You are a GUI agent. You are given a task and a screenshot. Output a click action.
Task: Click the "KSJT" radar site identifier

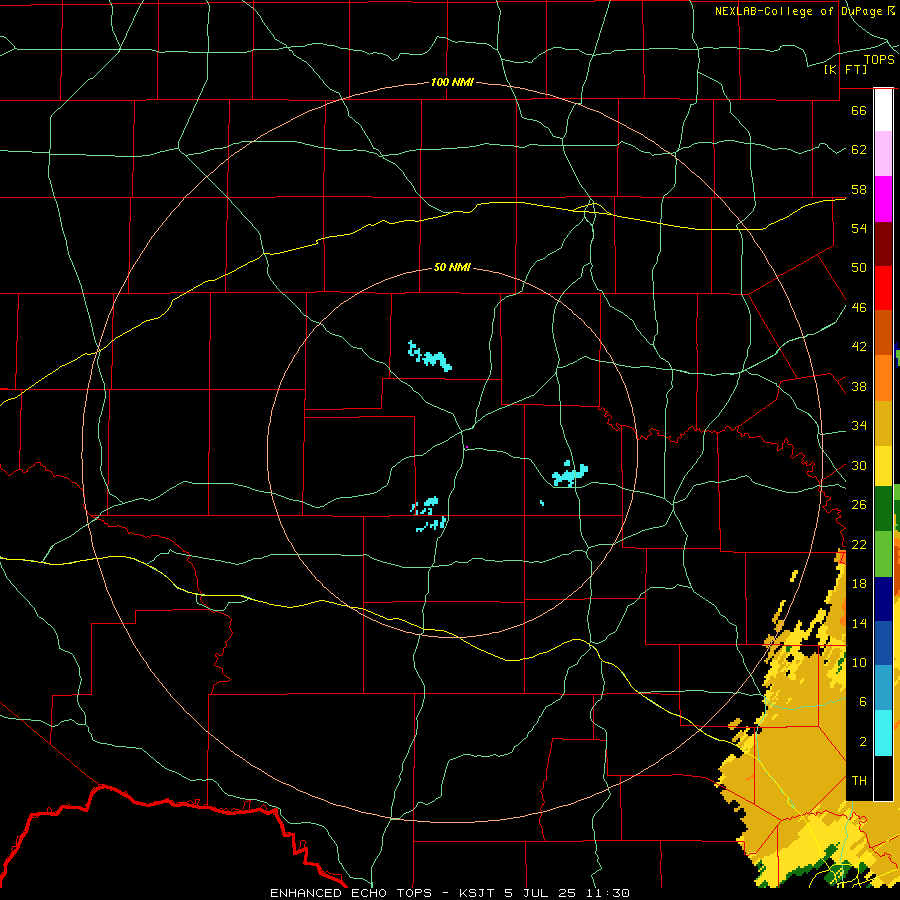(x=477, y=893)
